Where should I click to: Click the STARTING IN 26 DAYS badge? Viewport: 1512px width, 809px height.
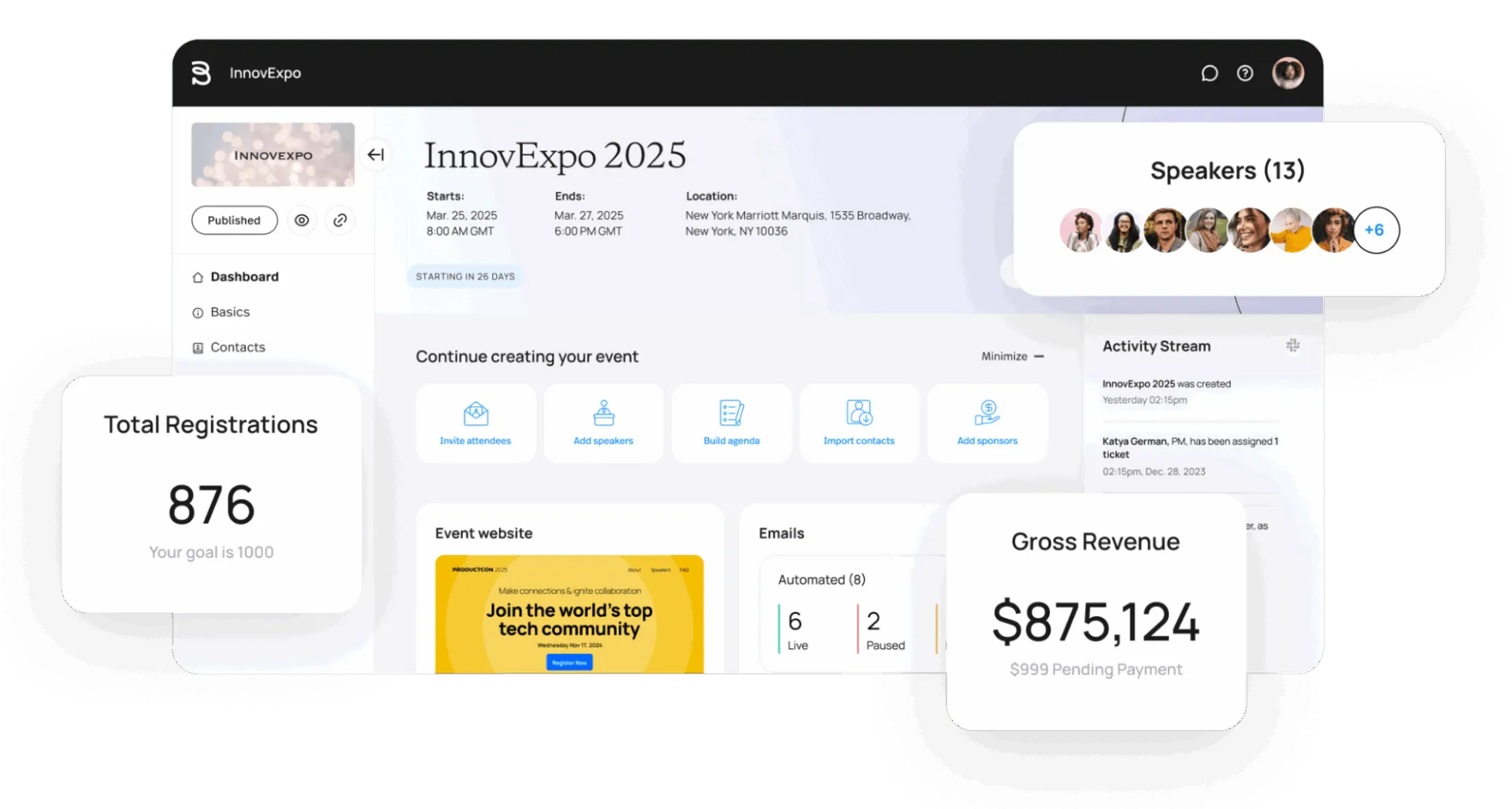pyautogui.click(x=465, y=276)
